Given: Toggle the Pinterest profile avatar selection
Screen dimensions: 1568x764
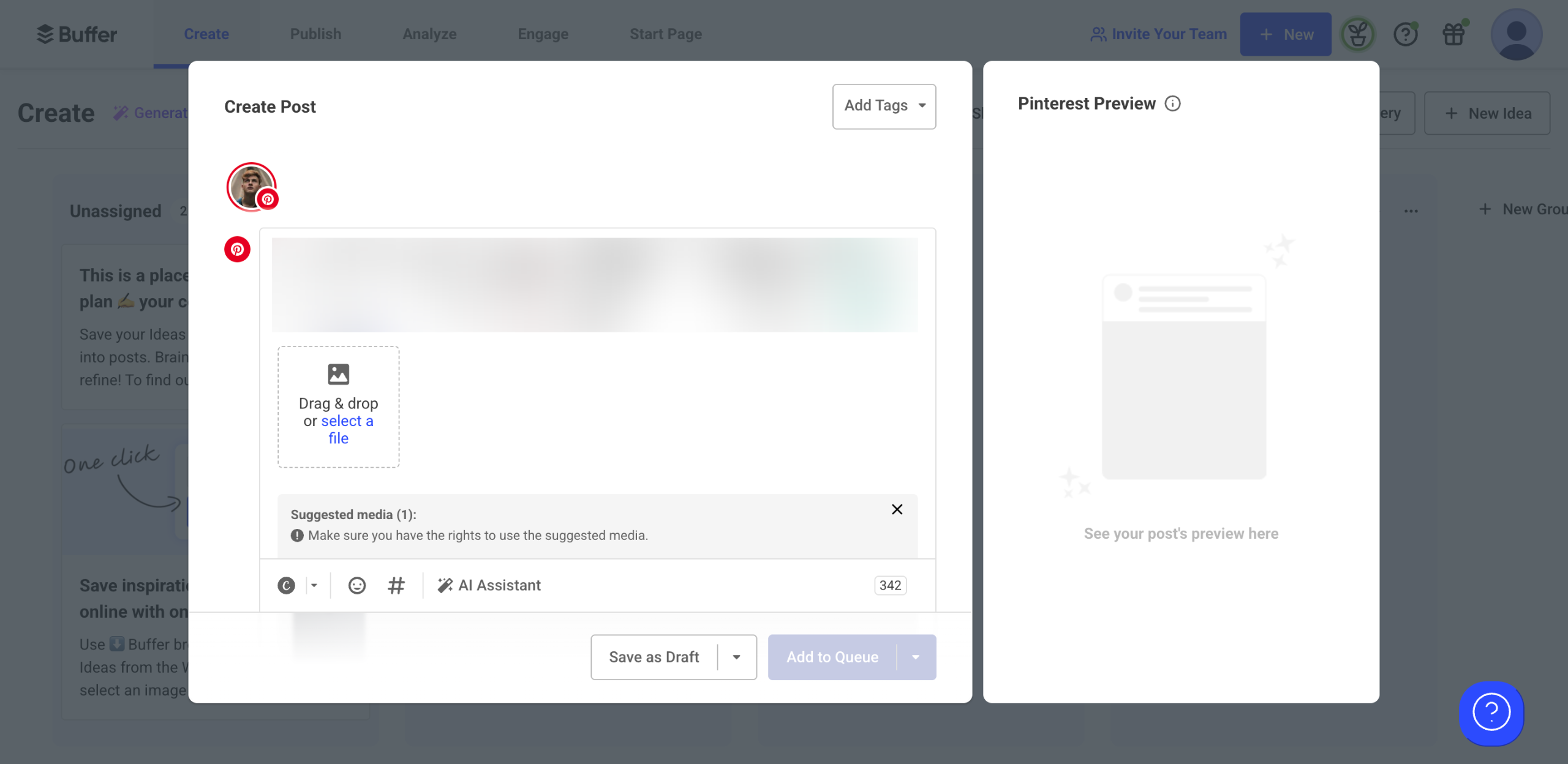Looking at the screenshot, I should pyautogui.click(x=251, y=187).
